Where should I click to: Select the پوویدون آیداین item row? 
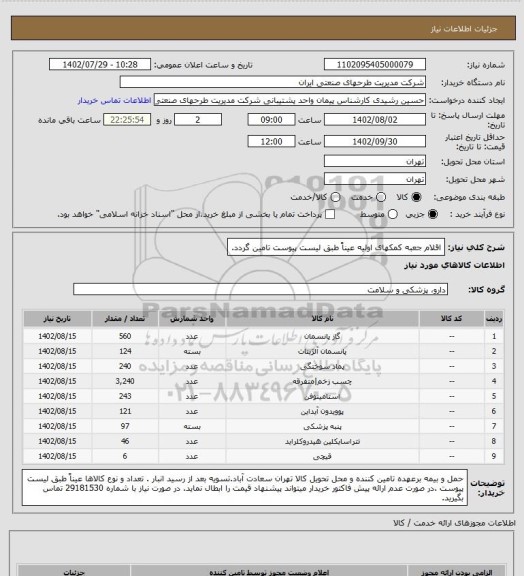point(263,411)
